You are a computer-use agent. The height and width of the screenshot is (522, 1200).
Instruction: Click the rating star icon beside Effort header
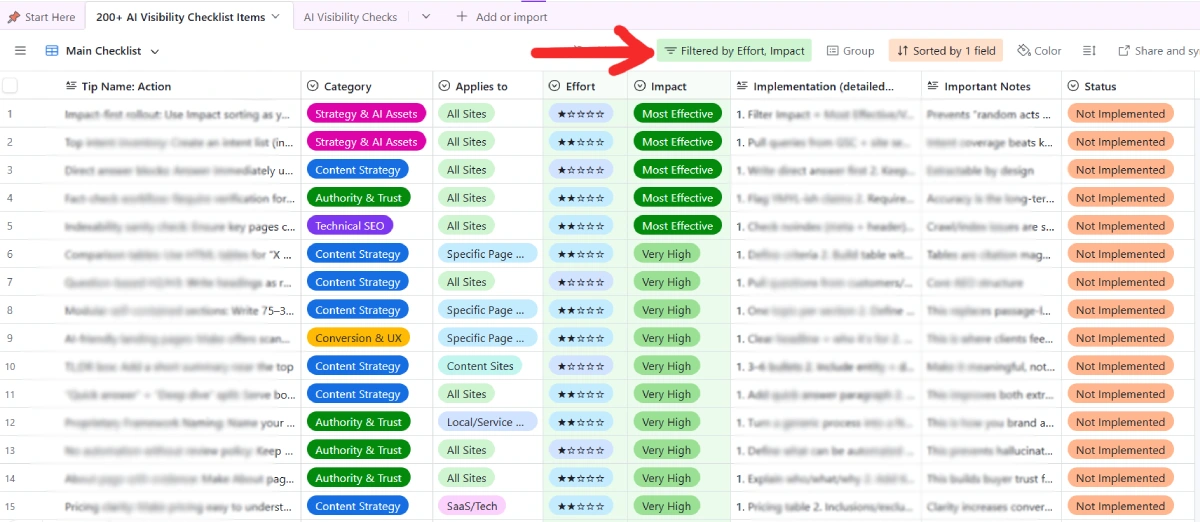point(555,87)
